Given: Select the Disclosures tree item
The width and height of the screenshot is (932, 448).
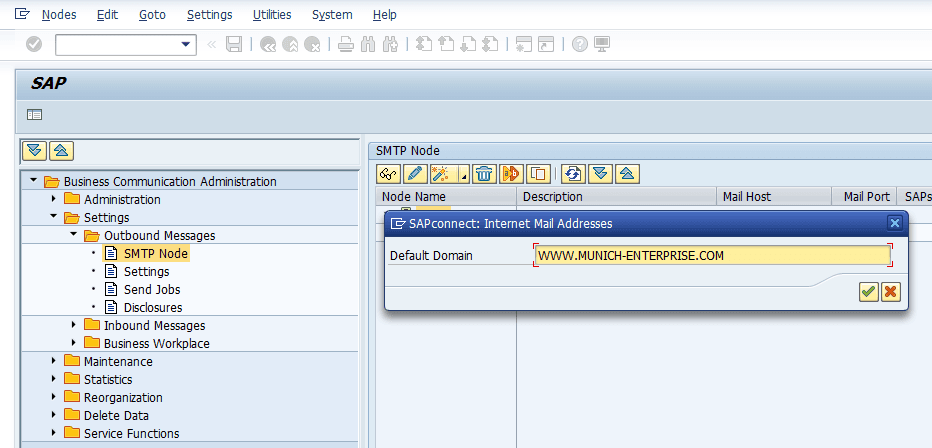Looking at the screenshot, I should [153, 307].
